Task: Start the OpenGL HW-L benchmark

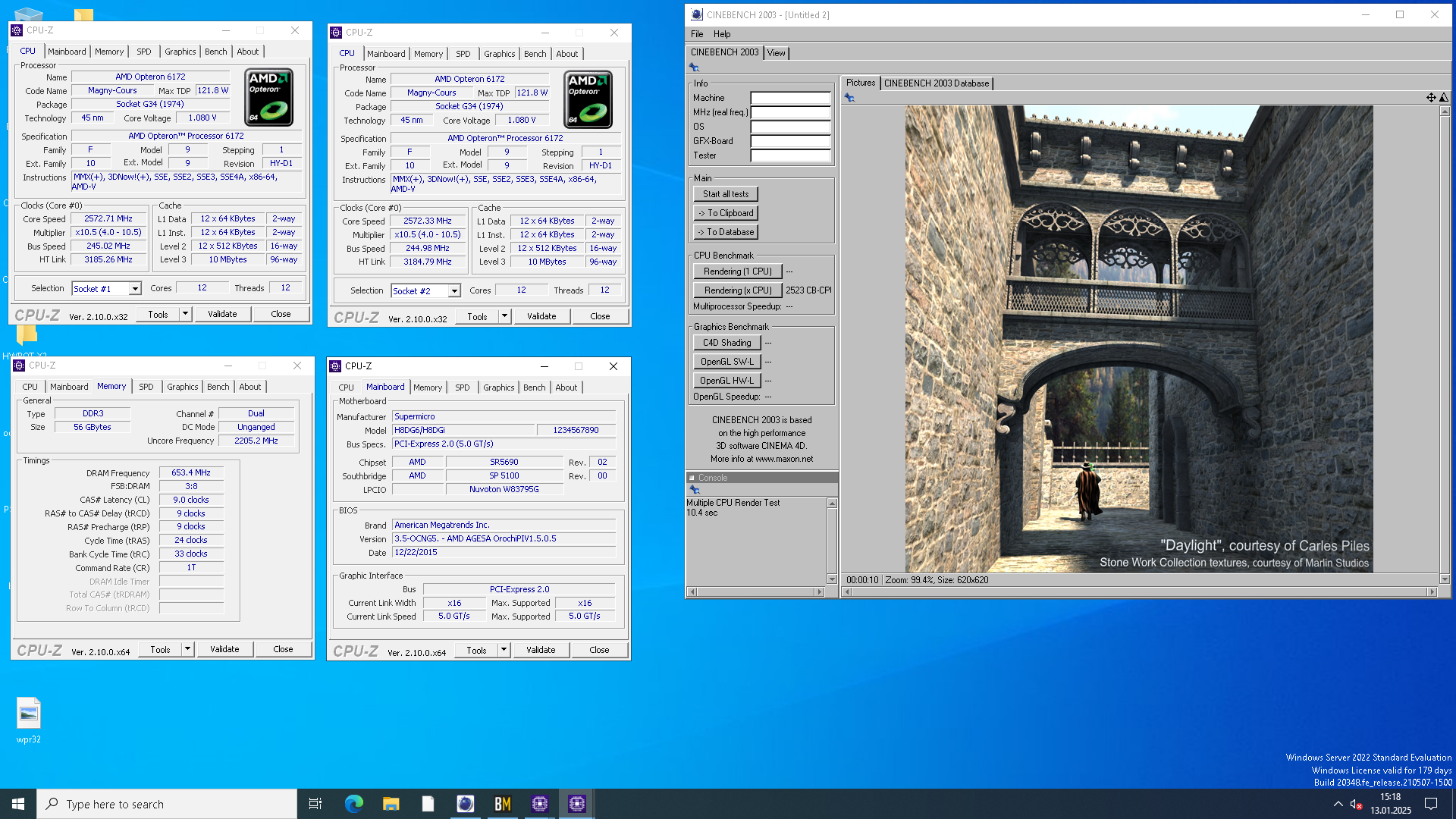Action: coord(726,381)
